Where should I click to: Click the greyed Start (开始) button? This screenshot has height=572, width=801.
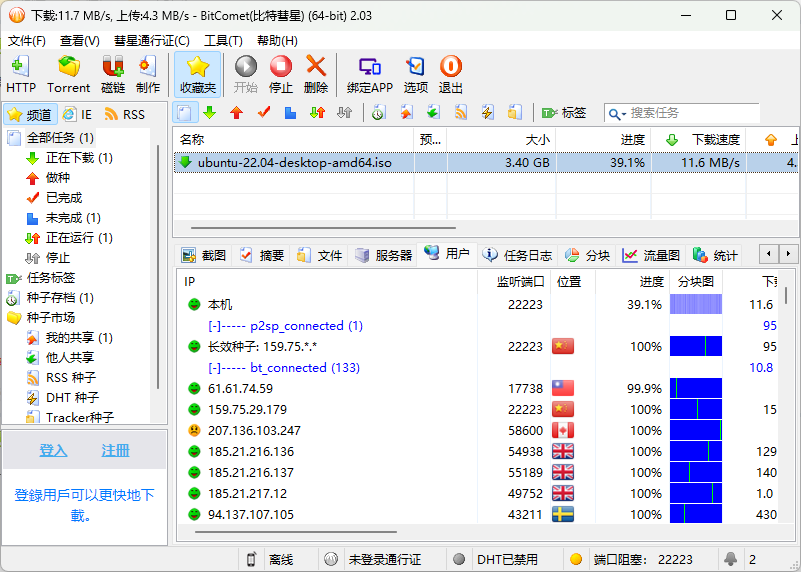click(x=246, y=75)
